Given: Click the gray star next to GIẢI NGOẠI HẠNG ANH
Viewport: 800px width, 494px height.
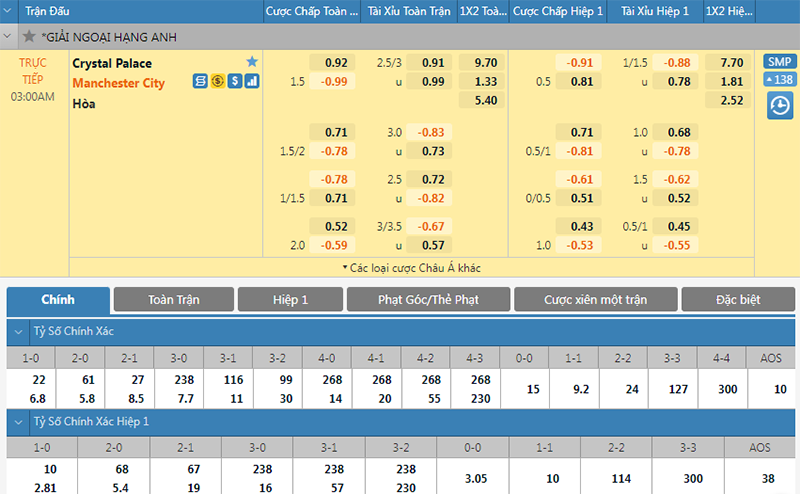Looking at the screenshot, I should tap(28, 37).
